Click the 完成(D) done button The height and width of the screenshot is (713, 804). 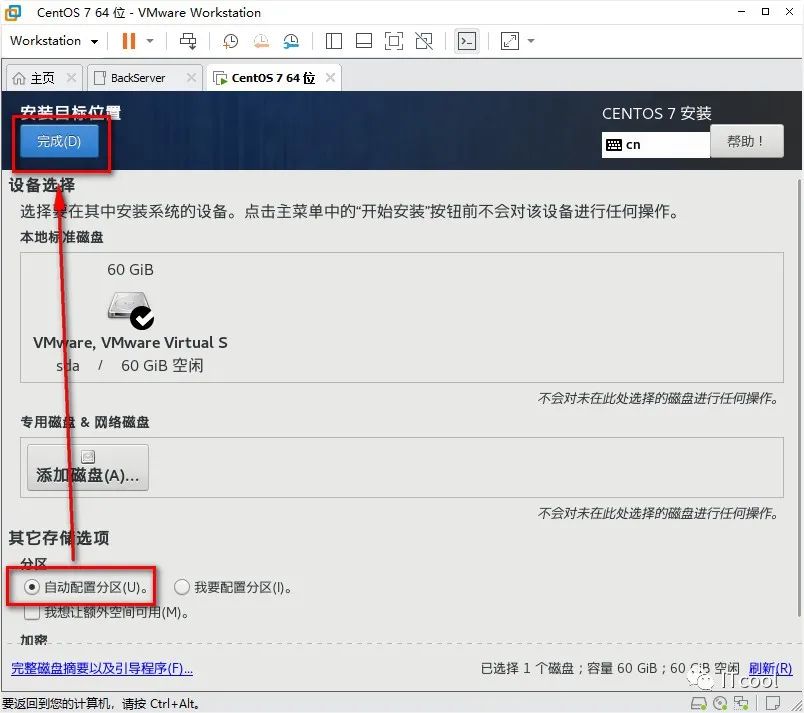click(59, 141)
